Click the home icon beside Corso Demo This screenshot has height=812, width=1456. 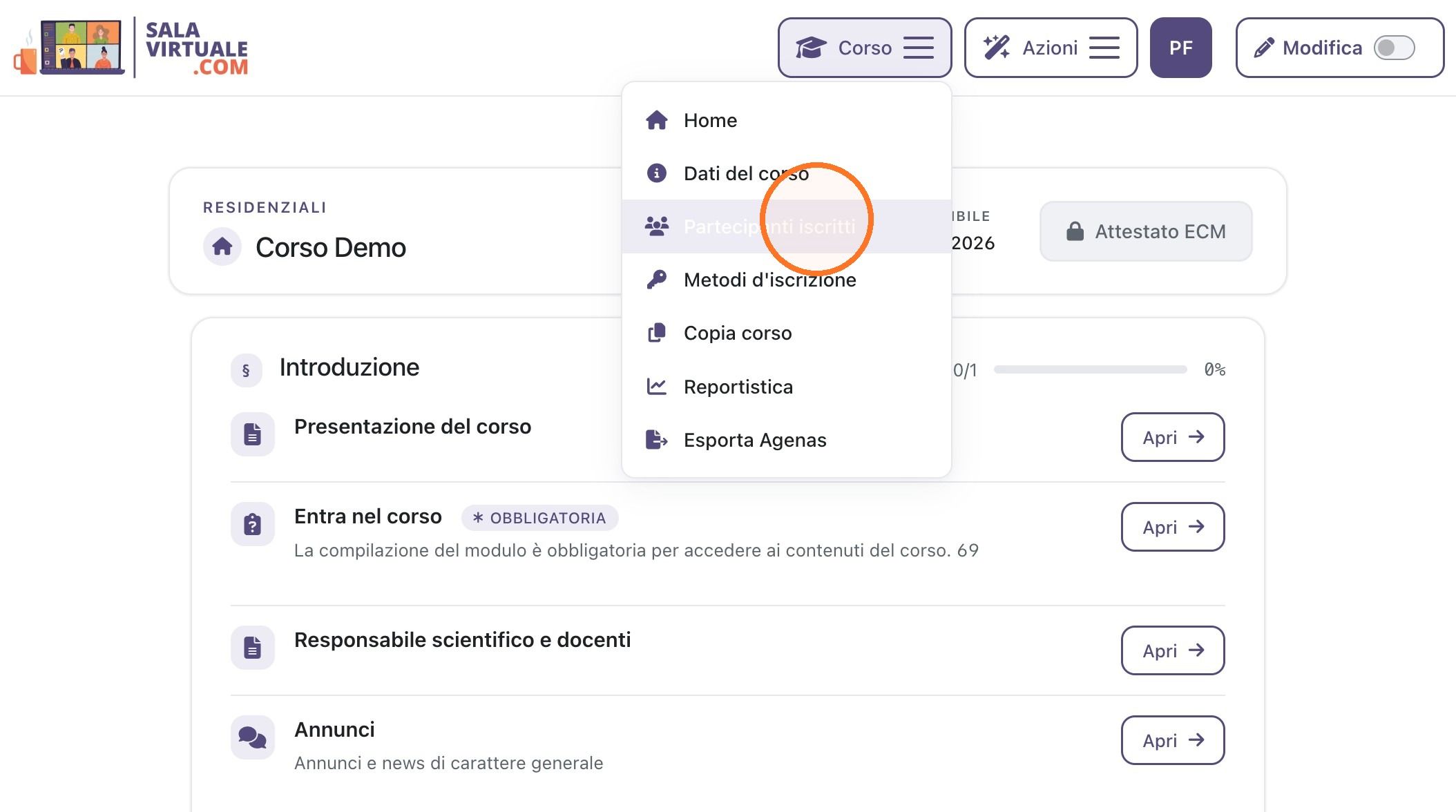coord(222,246)
